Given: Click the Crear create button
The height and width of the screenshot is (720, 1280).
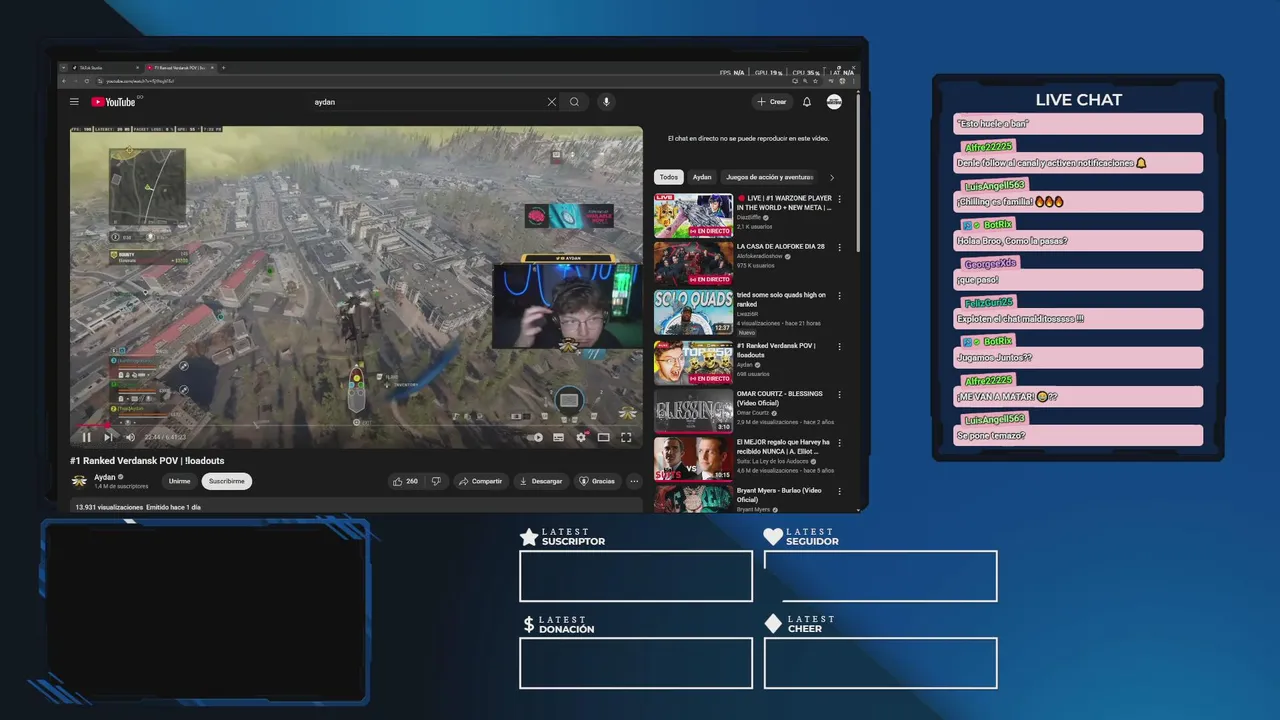Looking at the screenshot, I should 772,102.
